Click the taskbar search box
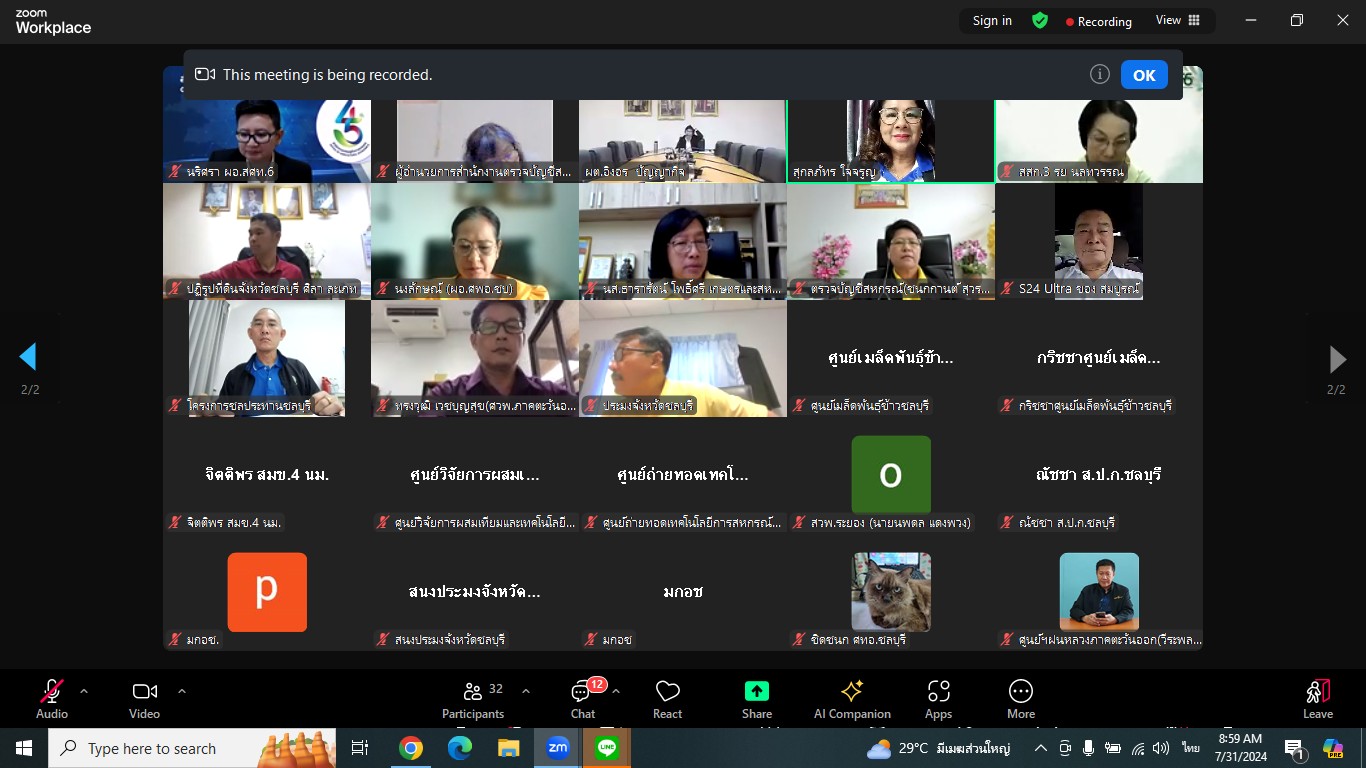The image size is (1366, 768). [x=192, y=748]
